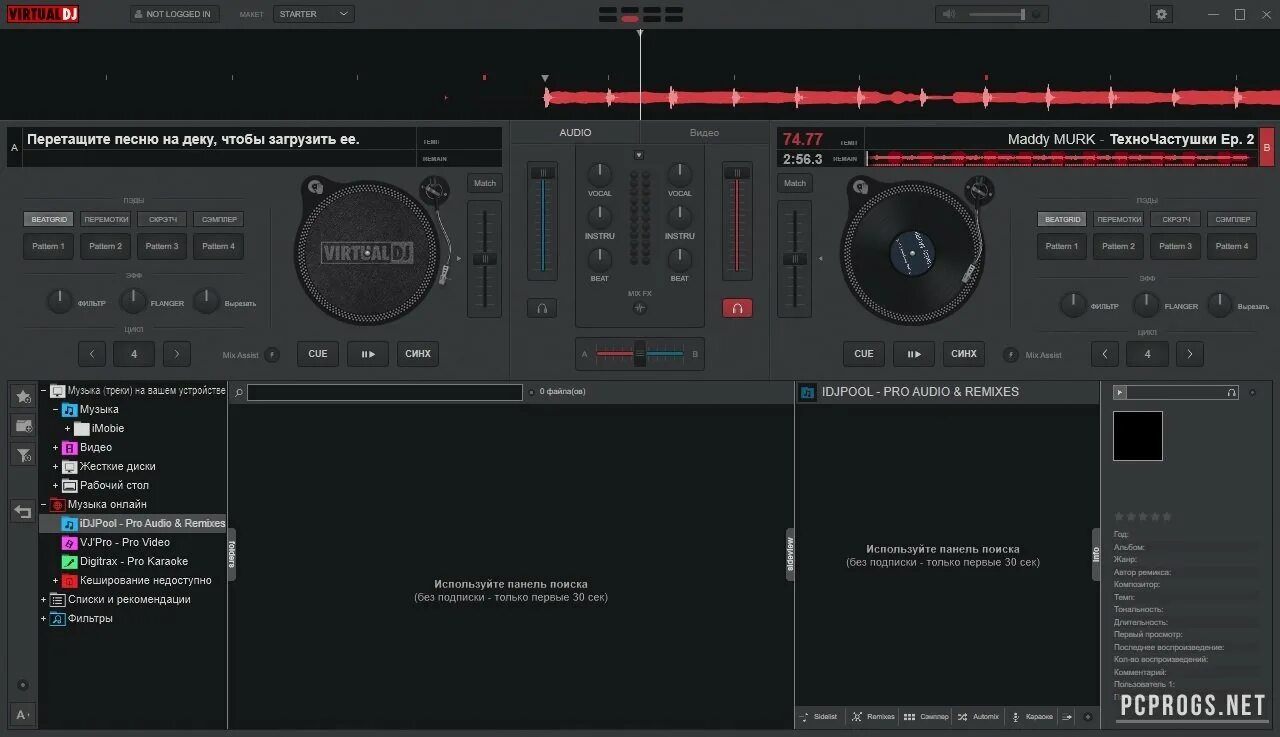Halve the loop on deck A
This screenshot has width=1280, height=737.
click(92, 354)
